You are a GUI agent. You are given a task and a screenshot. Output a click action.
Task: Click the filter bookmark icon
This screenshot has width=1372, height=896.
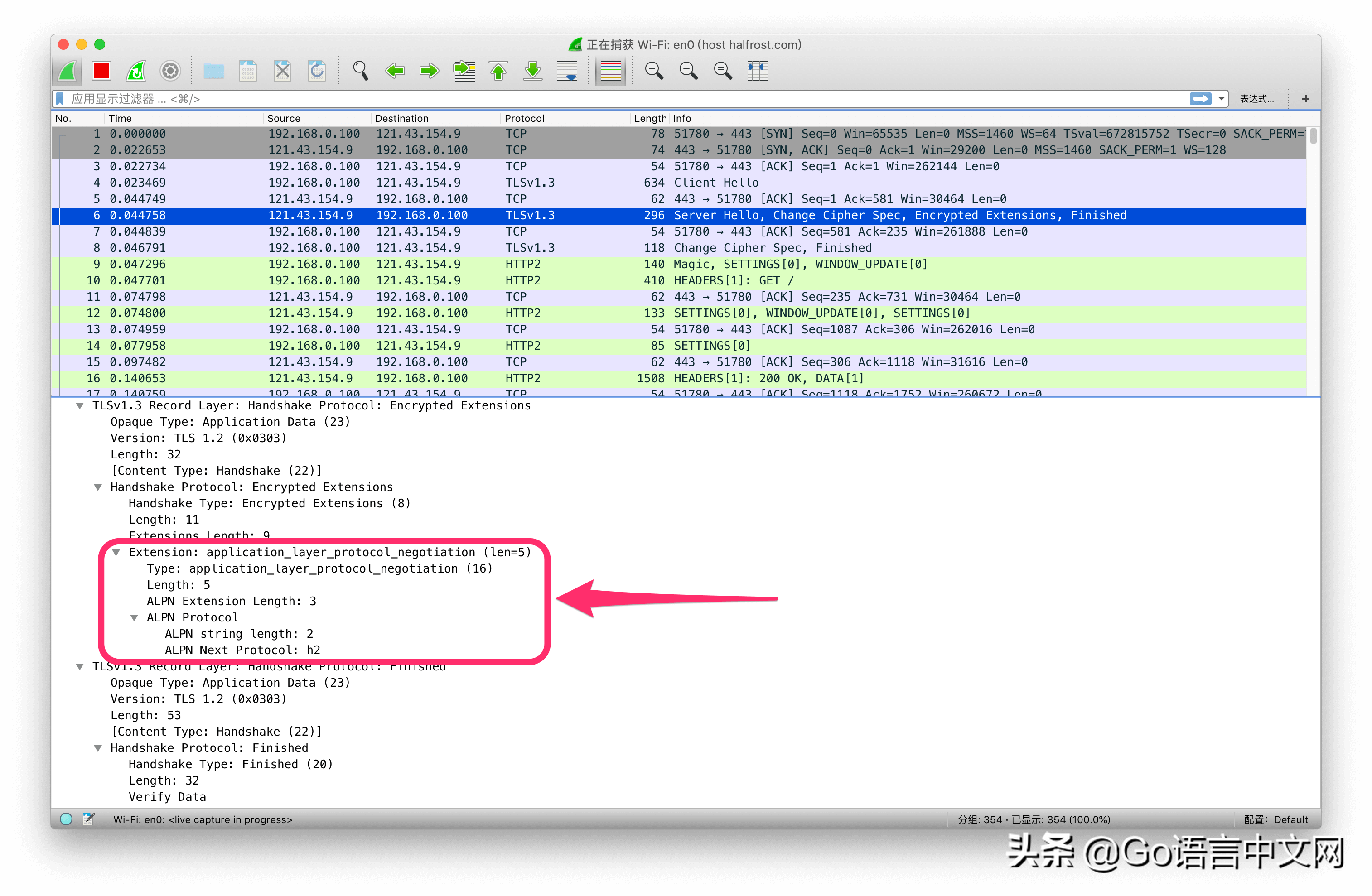60,99
